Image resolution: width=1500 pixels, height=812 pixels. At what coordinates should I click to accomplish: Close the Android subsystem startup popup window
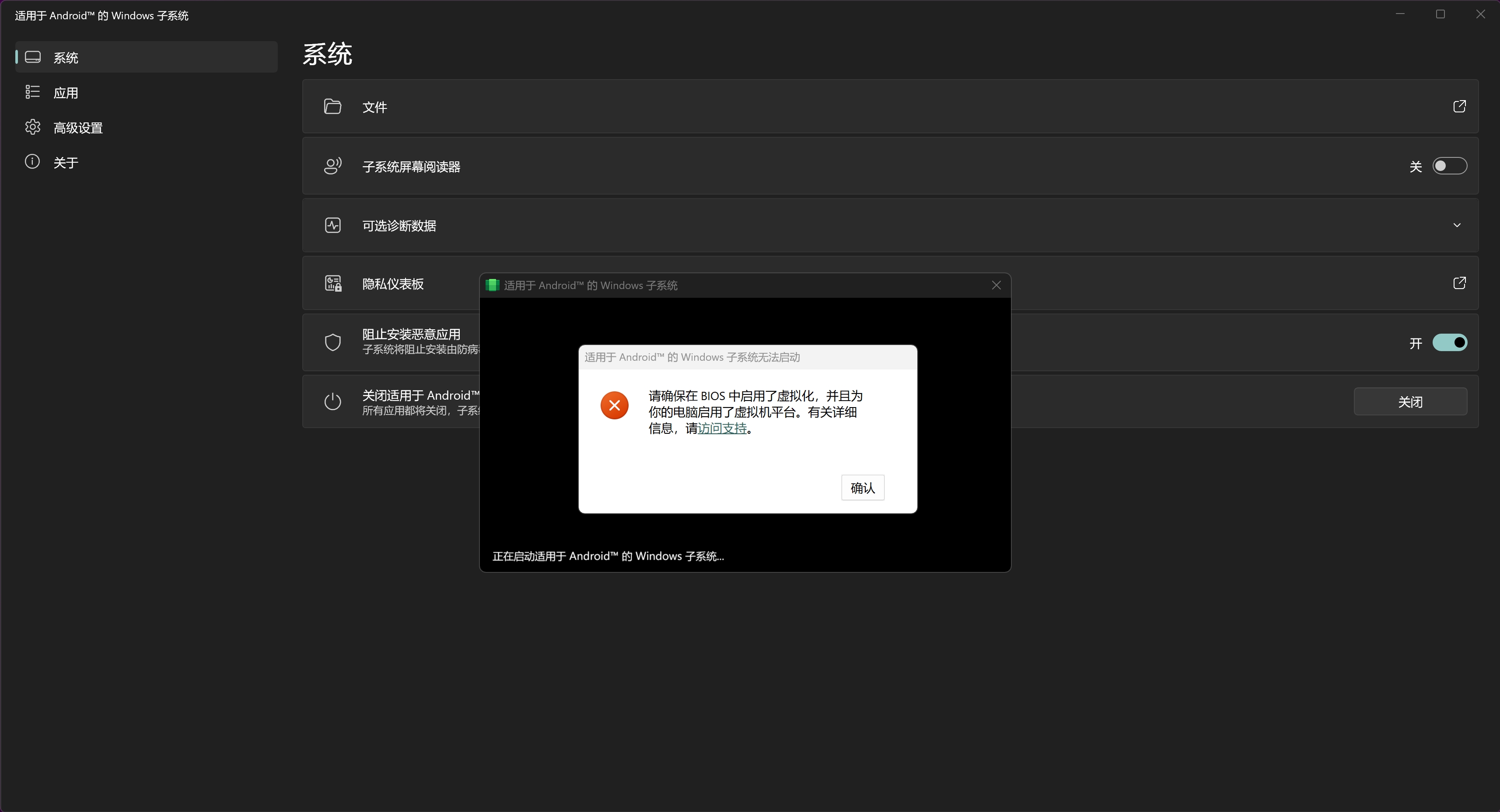[x=997, y=285]
